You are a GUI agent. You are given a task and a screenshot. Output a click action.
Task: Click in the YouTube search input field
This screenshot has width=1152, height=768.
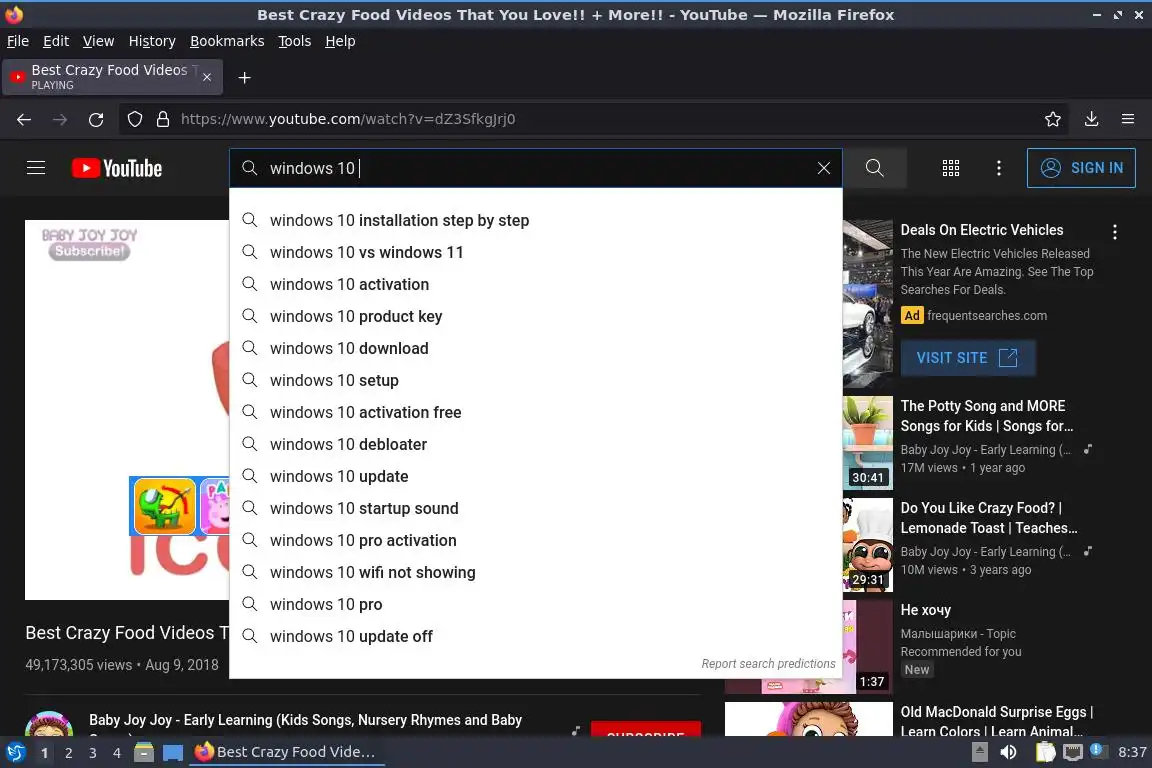pyautogui.click(x=536, y=168)
